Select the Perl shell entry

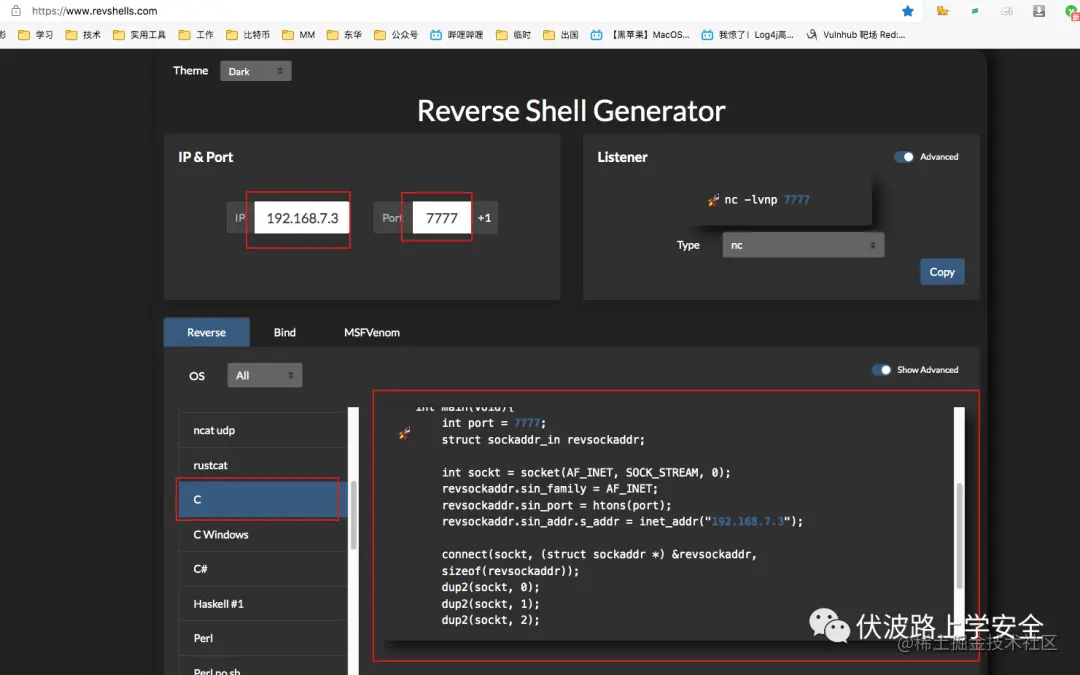(x=263, y=638)
